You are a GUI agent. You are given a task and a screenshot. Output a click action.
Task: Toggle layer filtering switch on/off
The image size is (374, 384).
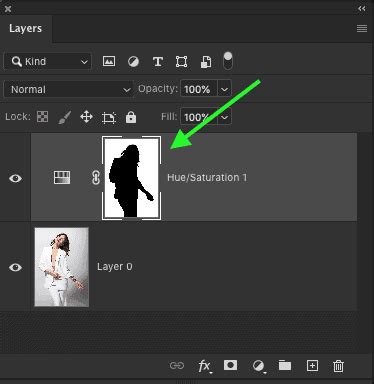228,61
